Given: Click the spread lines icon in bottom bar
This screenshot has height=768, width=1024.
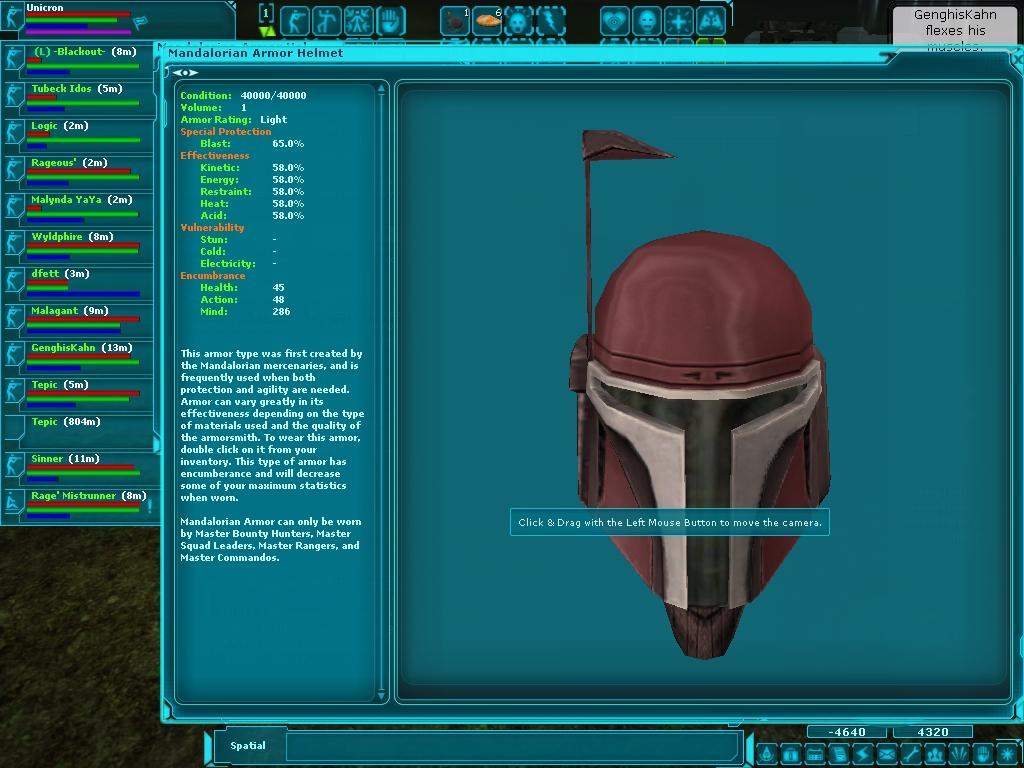Looking at the screenshot, I should coord(960,754).
